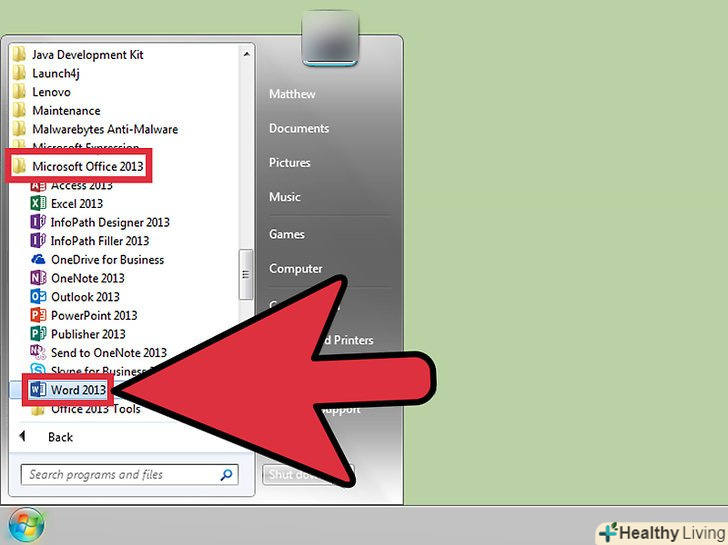Open Games
This screenshot has width=728, height=545.
point(286,234)
